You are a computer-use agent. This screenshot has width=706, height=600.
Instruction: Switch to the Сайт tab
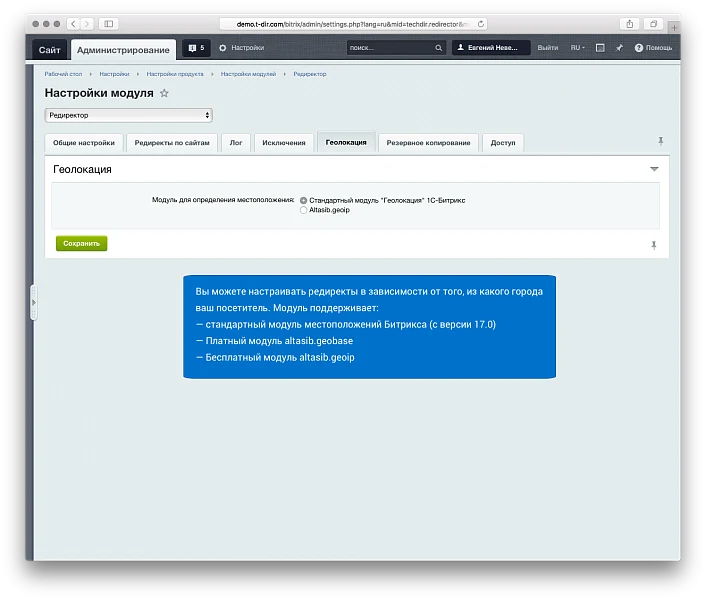(50, 50)
